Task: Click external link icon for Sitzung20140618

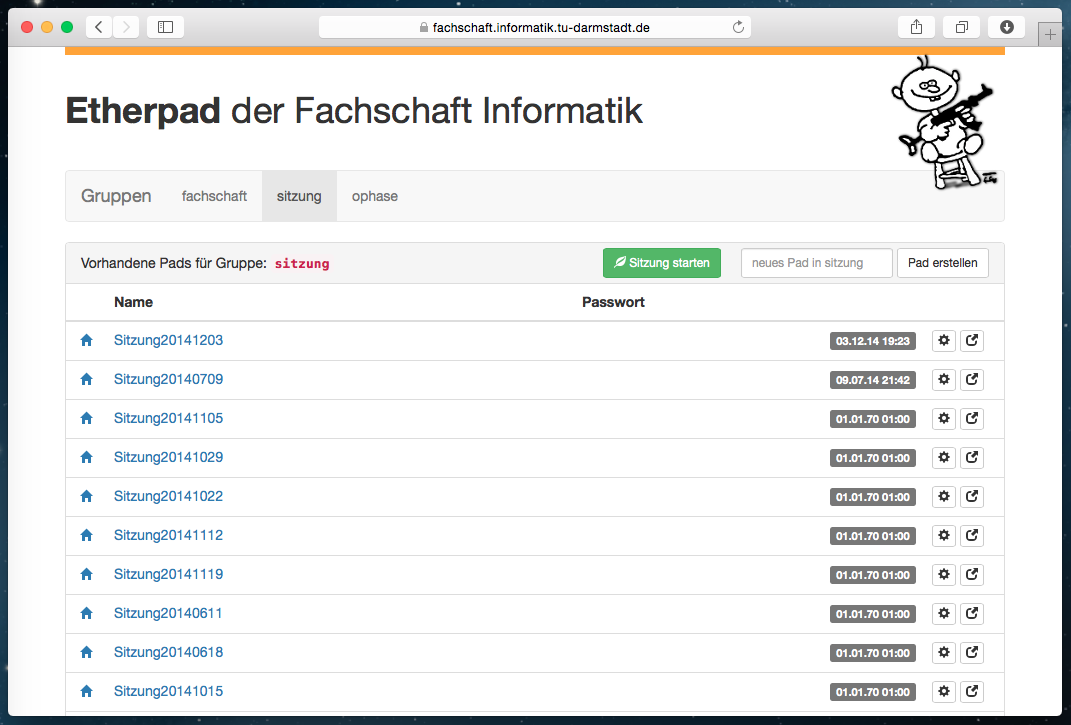Action: 972,652
